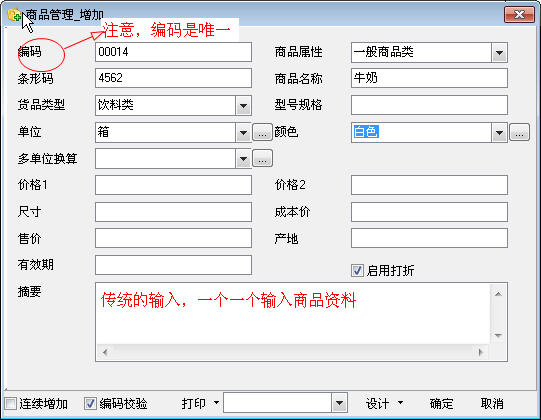The height and width of the screenshot is (420, 541).
Task: Open the color (颜色) ellipsis browse button
Action: point(519,132)
